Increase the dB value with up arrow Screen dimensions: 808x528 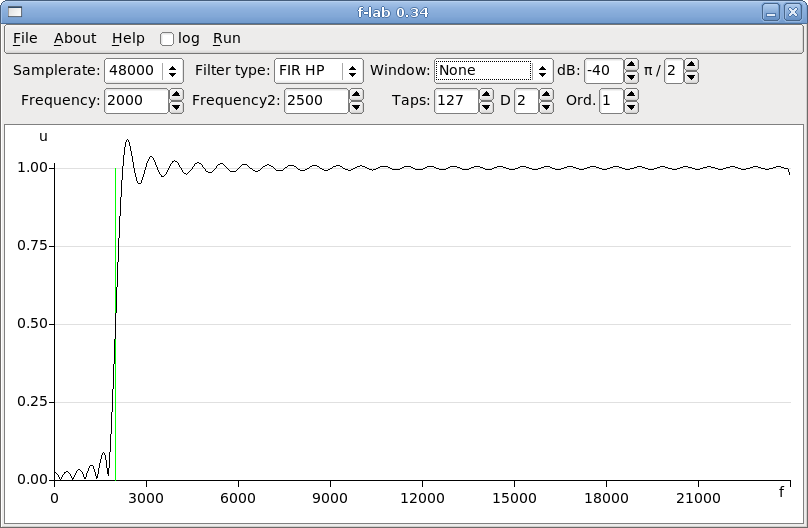point(631,64)
